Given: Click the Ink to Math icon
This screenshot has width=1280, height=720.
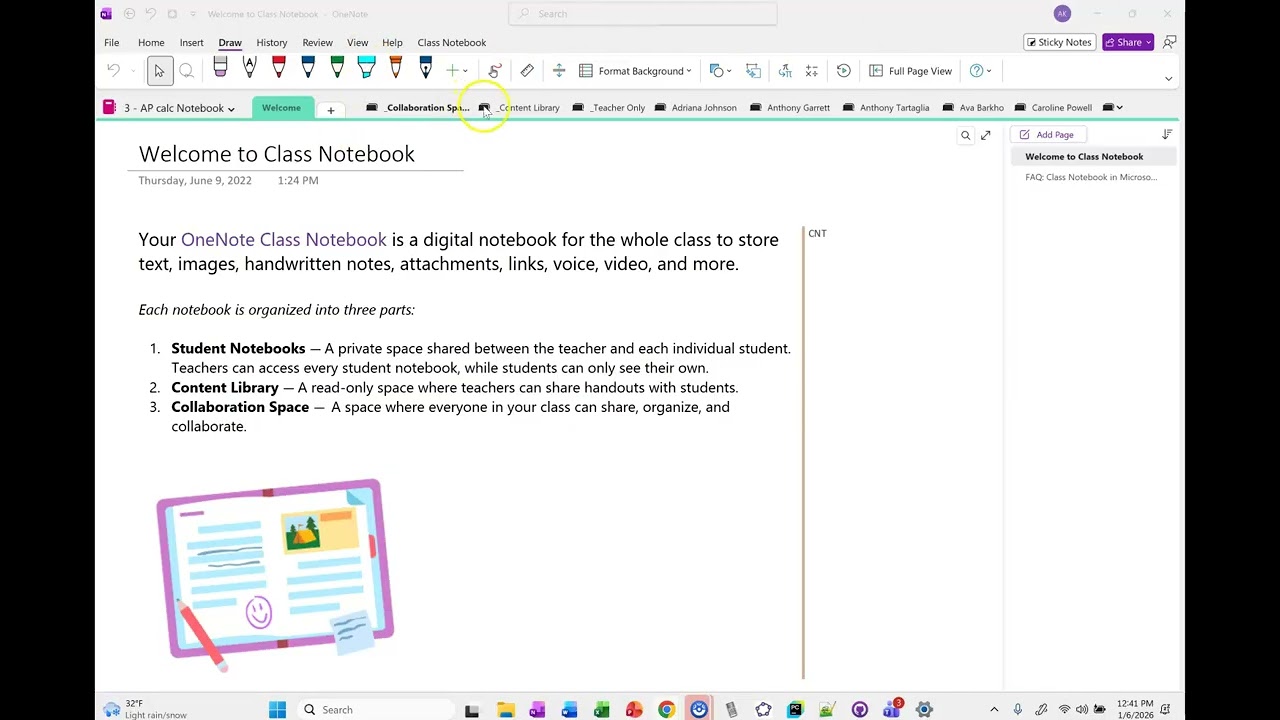Looking at the screenshot, I should click(785, 71).
